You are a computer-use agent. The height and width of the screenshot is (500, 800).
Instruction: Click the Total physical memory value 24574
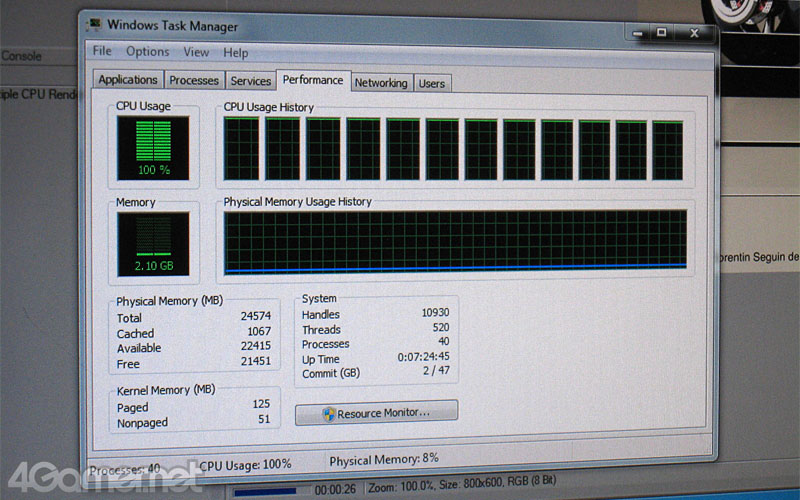point(256,316)
